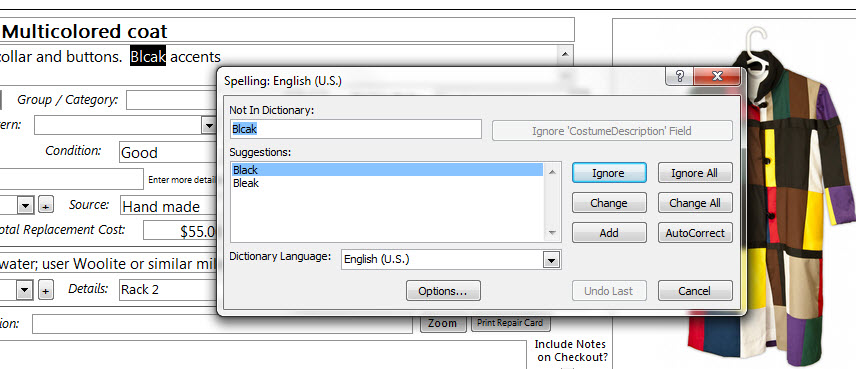This screenshot has width=856, height=369.
Task: Open dropdown left of Details label
Action: [25, 290]
